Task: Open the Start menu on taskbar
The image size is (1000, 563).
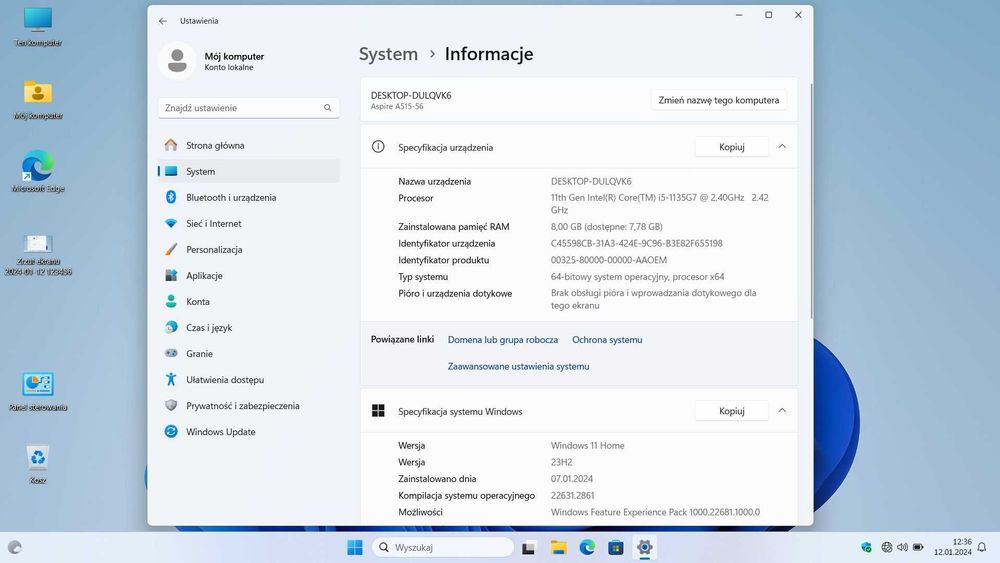Action: point(355,547)
